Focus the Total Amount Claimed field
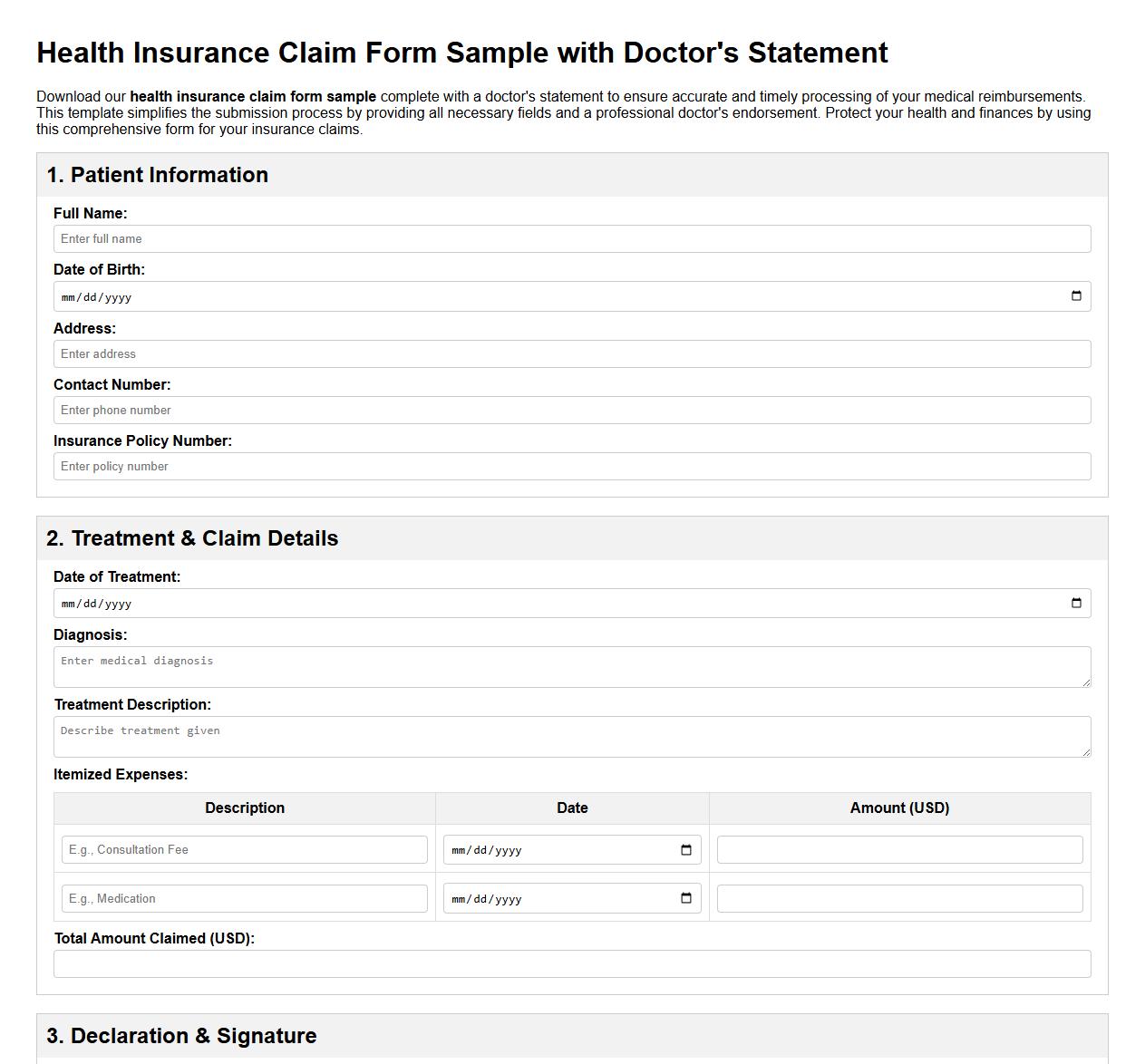Viewport: 1145px width, 1064px height. [572, 963]
